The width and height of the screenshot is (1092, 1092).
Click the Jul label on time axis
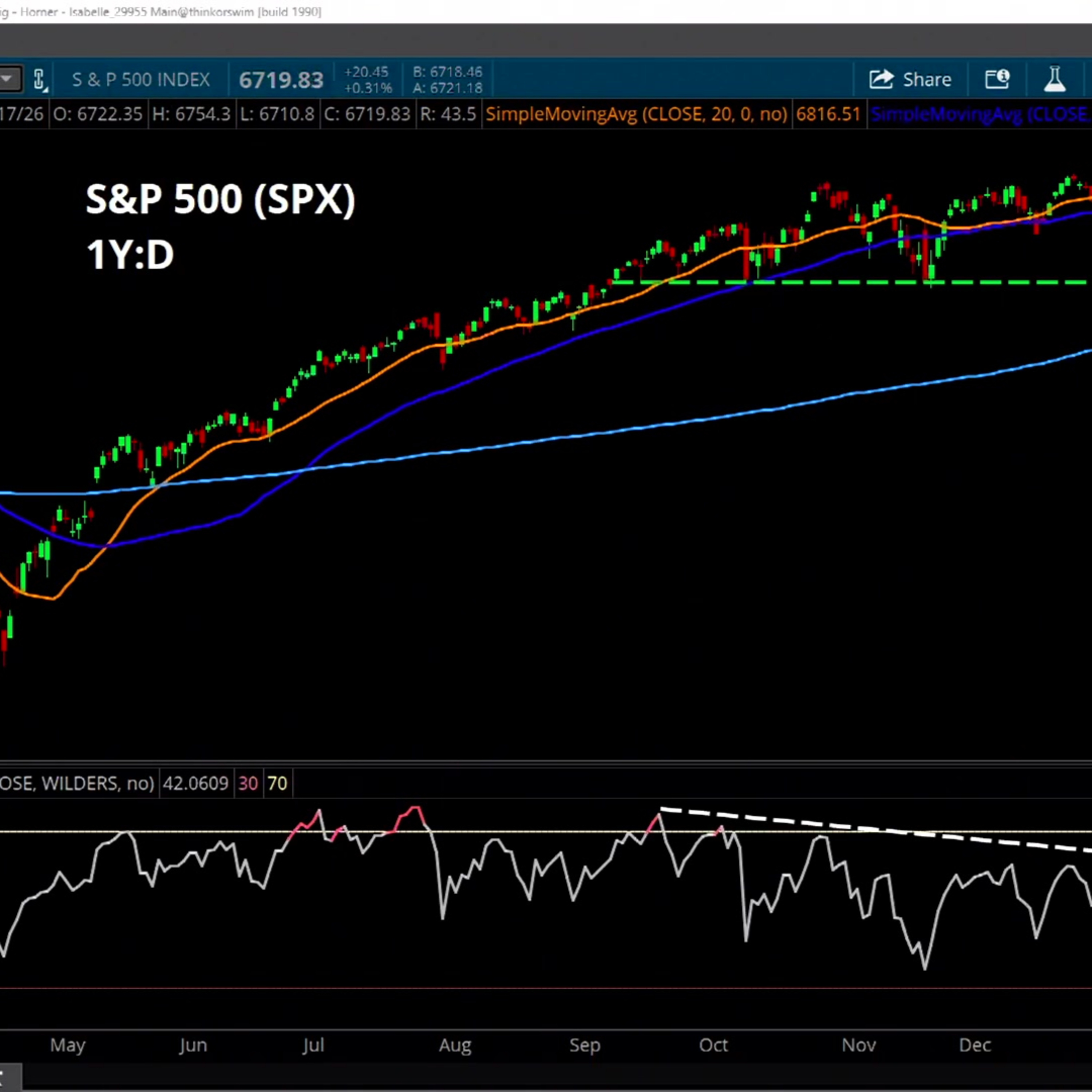click(313, 1045)
